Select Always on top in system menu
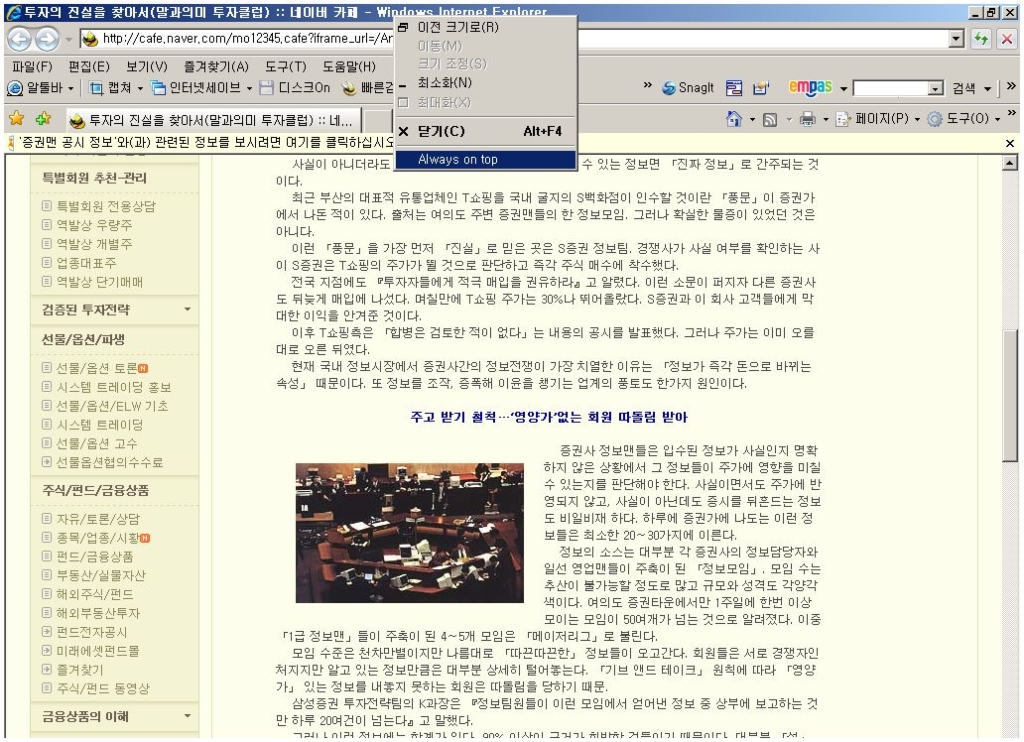 485,159
